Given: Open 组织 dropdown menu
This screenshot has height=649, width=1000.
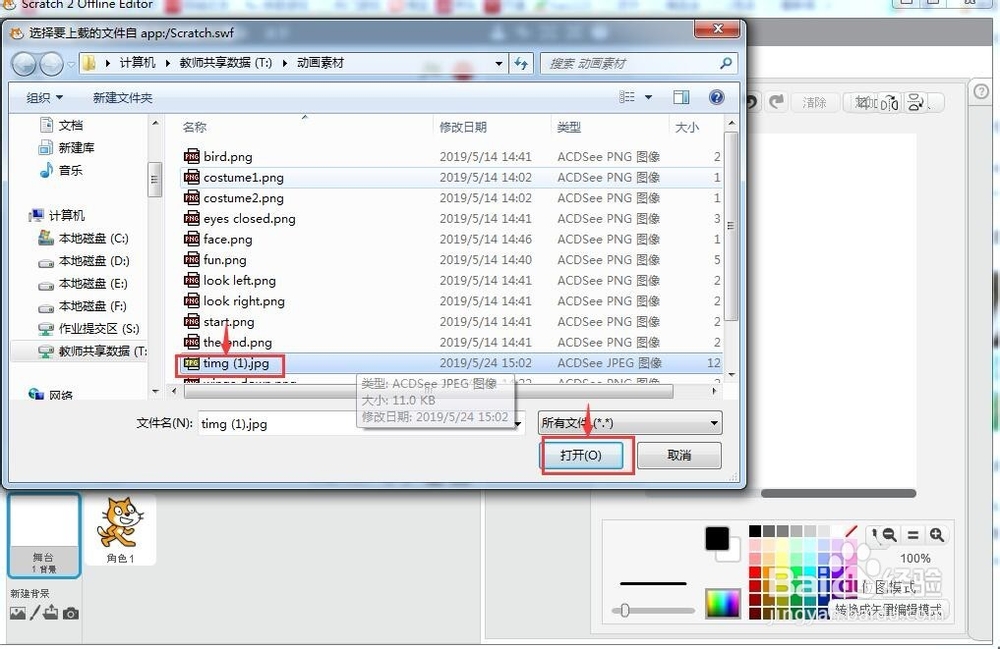Looking at the screenshot, I should coord(45,98).
